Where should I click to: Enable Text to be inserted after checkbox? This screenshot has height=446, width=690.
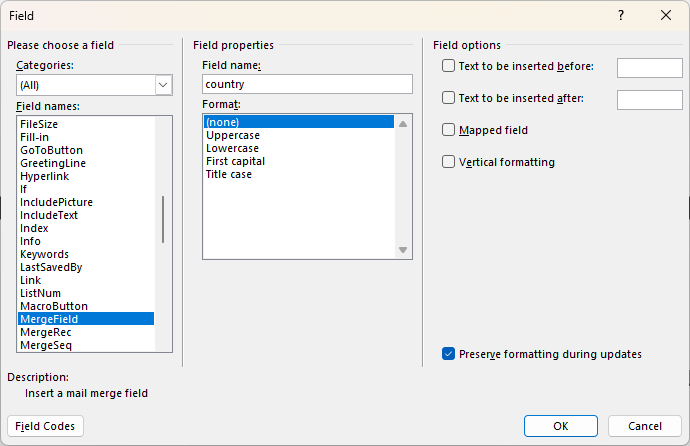pyautogui.click(x=449, y=98)
